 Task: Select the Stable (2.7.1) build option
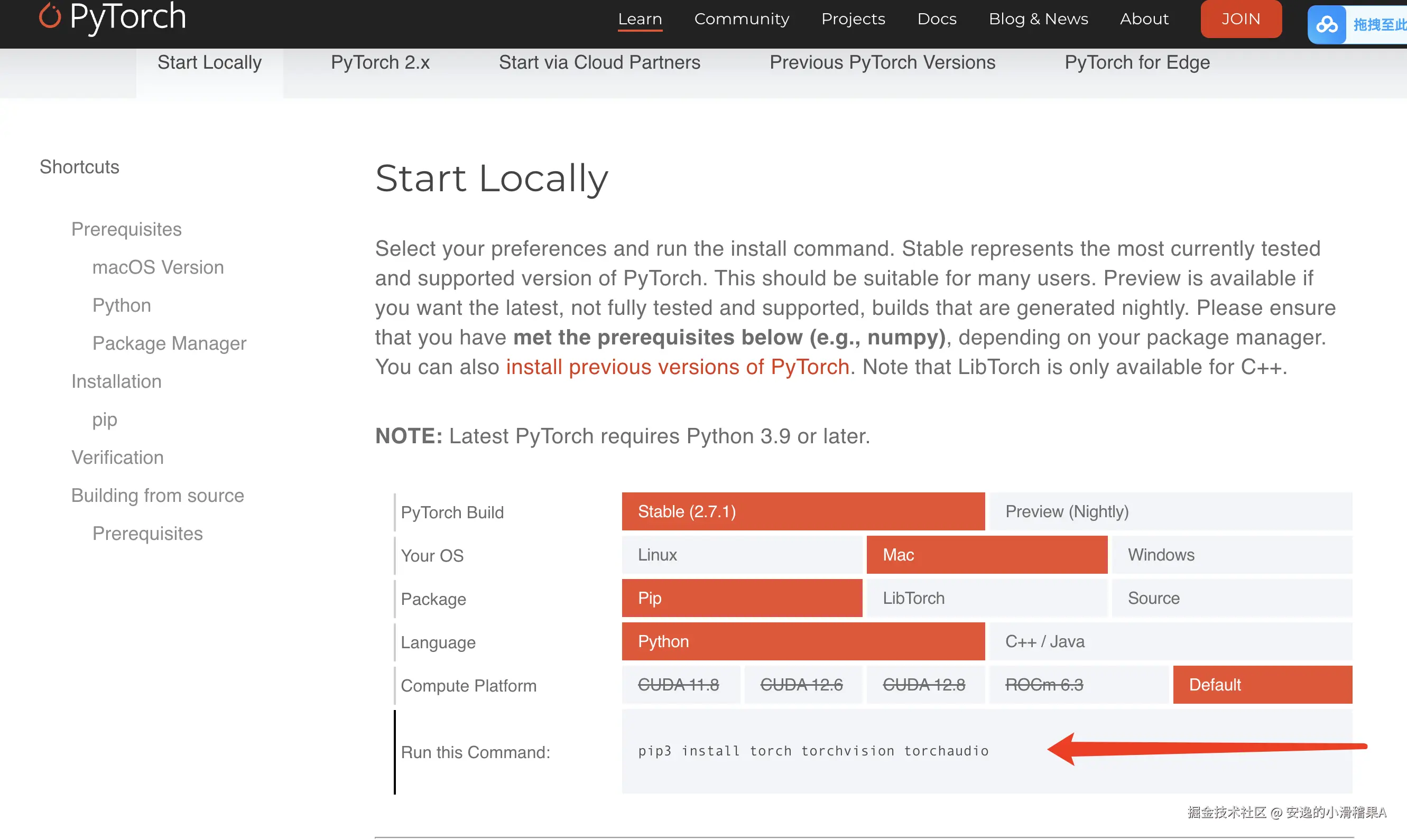tap(802, 511)
